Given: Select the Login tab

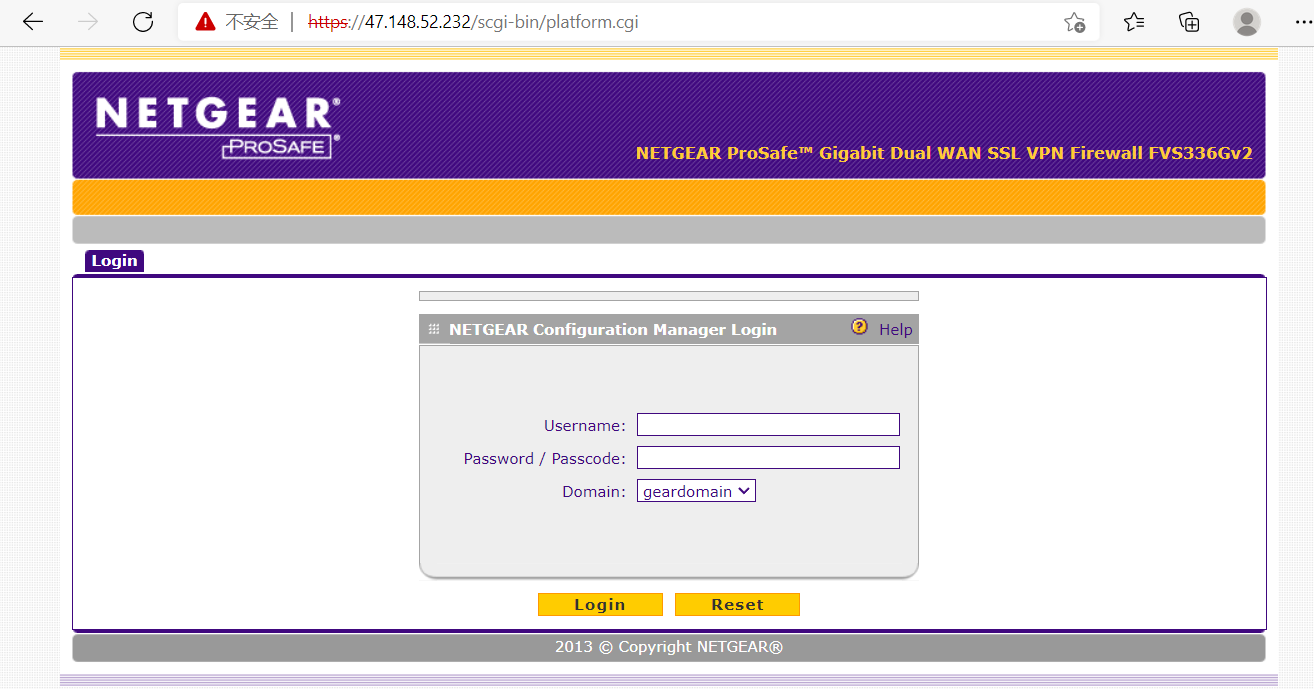Looking at the screenshot, I should [x=114, y=261].
